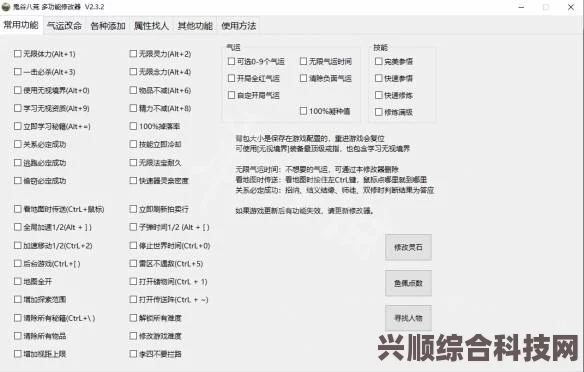584x372 pixels.
Task: Enable 无限体力(Alt+1) checkbox
Action: pos(18,54)
